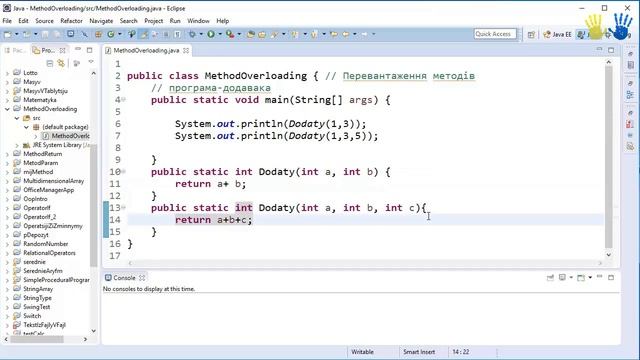This screenshot has height=360, width=640.
Task: Maximize the Project Explorer panel
Action: click(89, 50)
